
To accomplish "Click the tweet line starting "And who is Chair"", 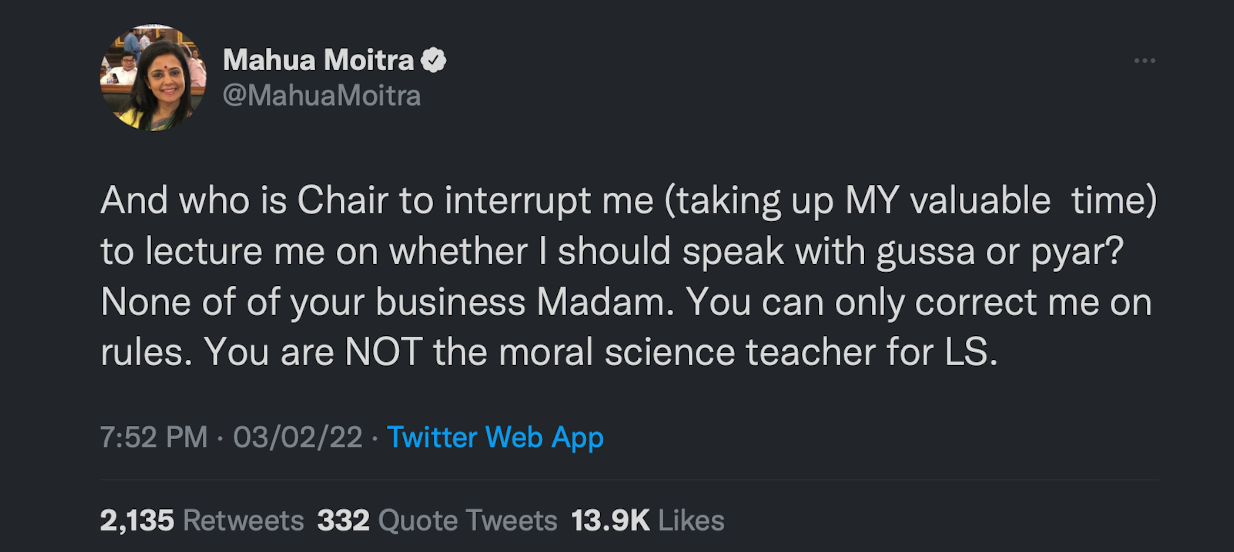I will pyautogui.click(x=628, y=203).
